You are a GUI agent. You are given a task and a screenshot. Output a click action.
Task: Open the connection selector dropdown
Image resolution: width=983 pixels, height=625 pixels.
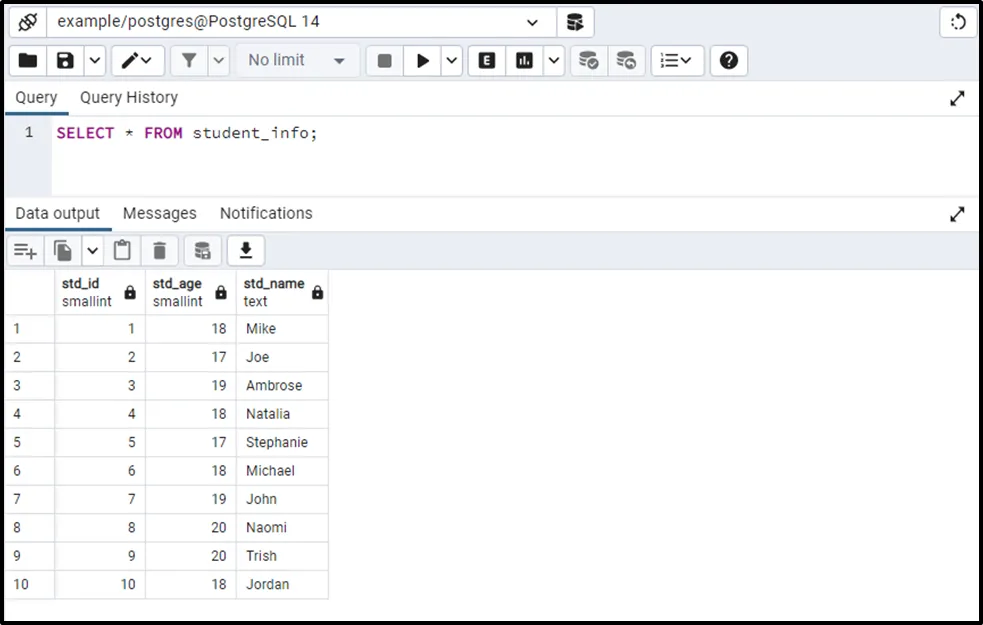[530, 21]
